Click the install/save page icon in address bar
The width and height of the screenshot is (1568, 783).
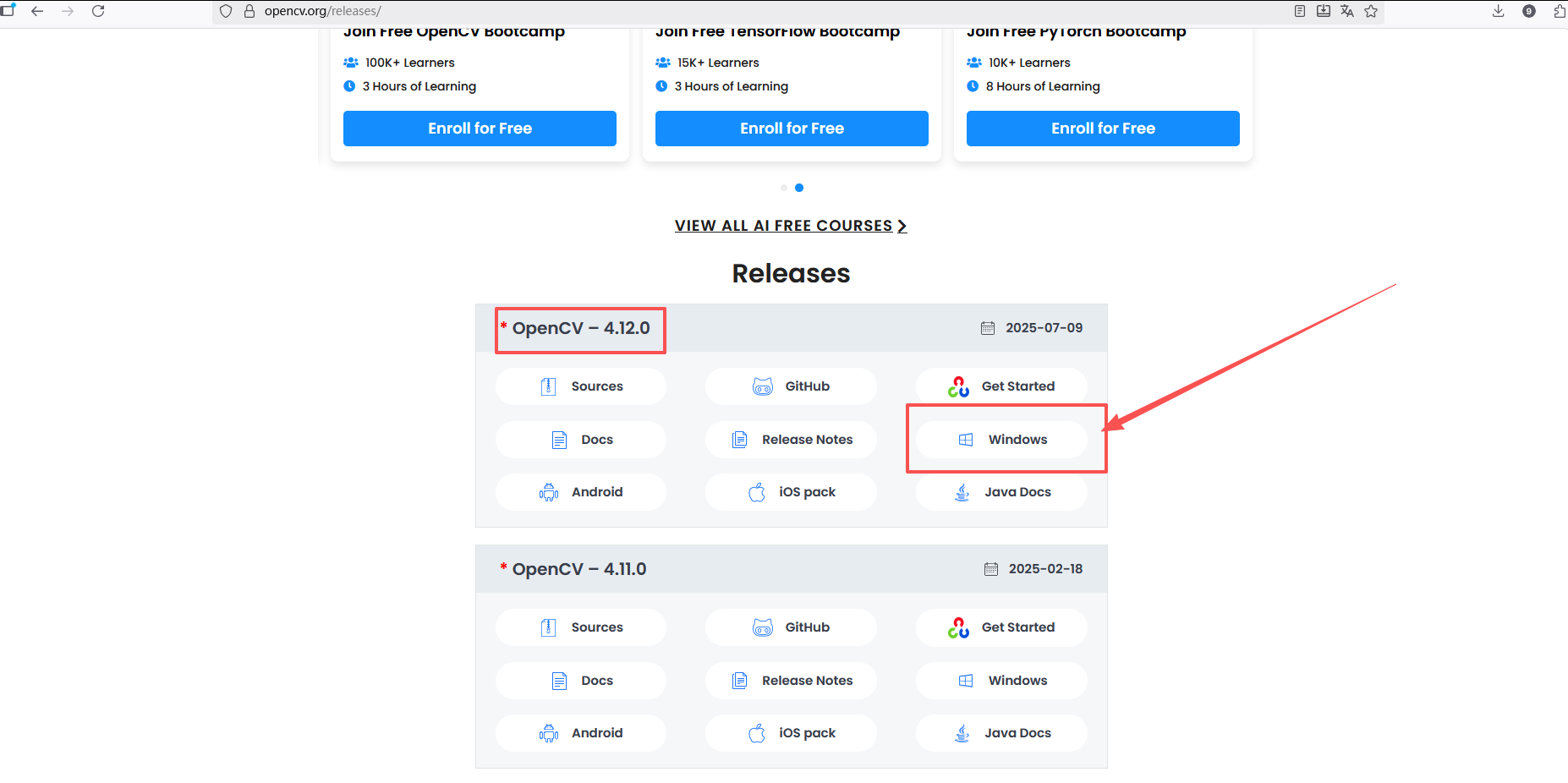1324,11
